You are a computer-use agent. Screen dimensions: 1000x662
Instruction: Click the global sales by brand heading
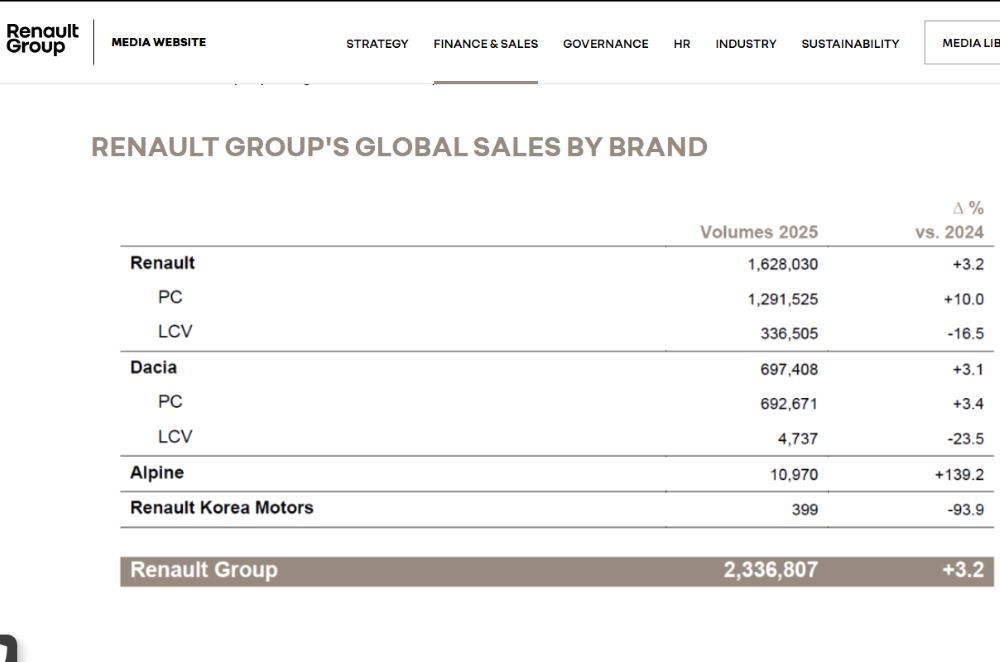coord(399,147)
